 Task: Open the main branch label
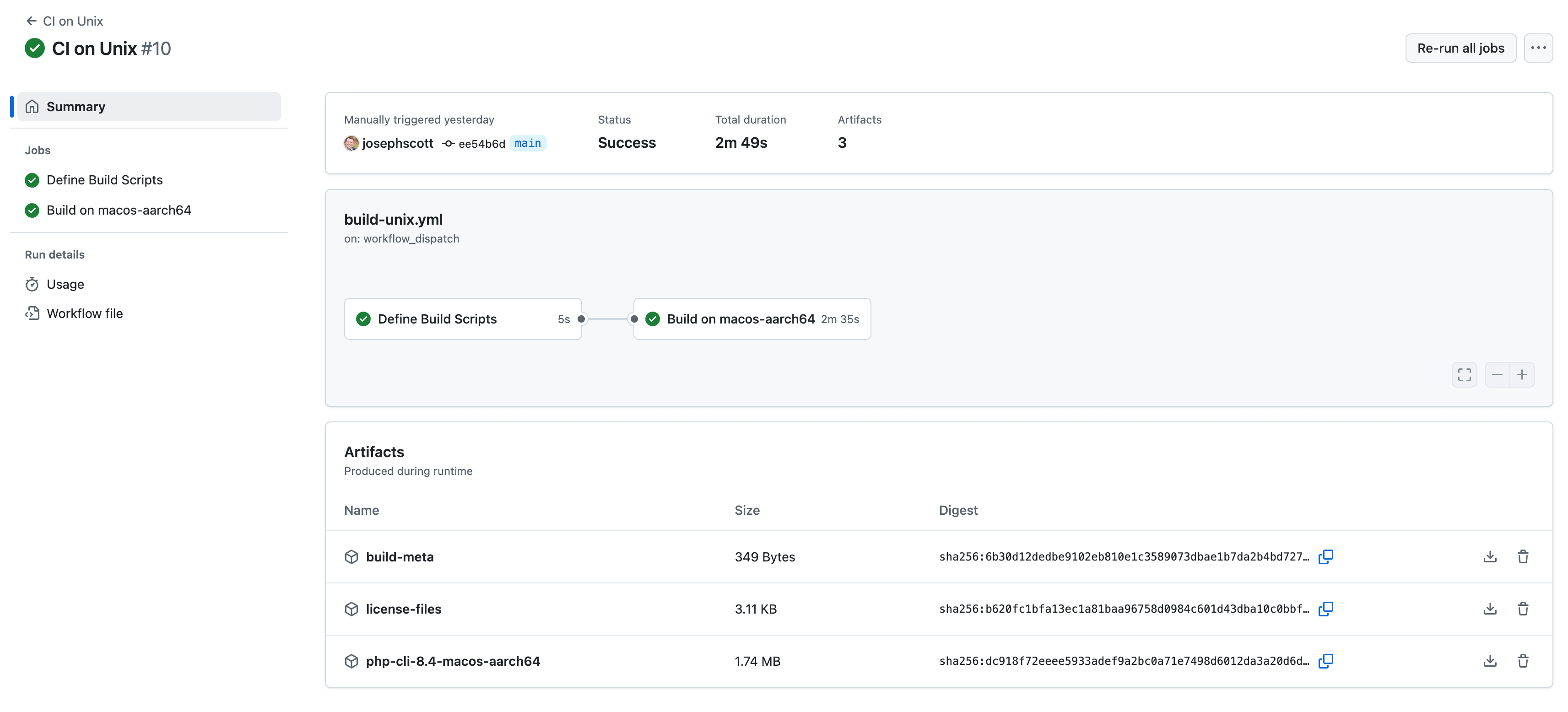tap(527, 144)
